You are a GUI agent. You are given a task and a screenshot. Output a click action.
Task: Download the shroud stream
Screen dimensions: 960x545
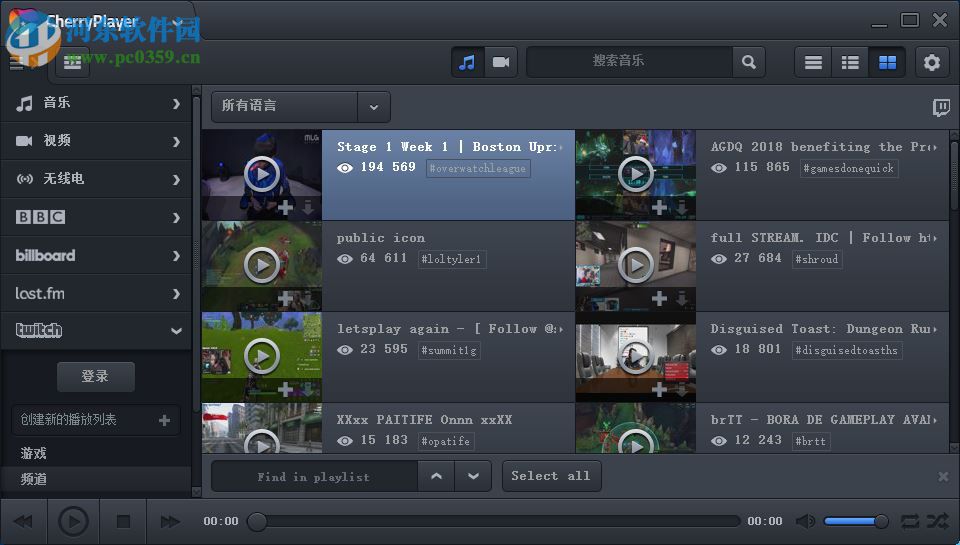coord(681,299)
